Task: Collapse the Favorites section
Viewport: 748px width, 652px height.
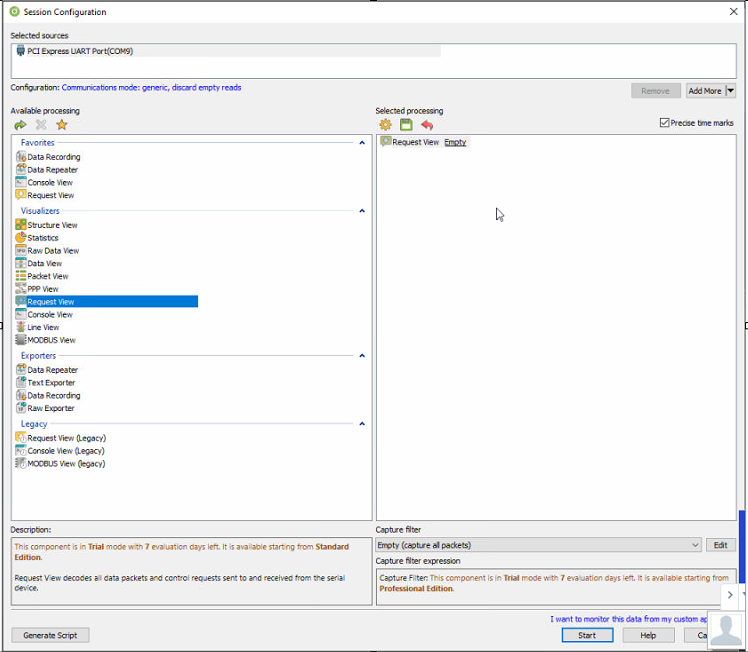Action: click(x=362, y=143)
